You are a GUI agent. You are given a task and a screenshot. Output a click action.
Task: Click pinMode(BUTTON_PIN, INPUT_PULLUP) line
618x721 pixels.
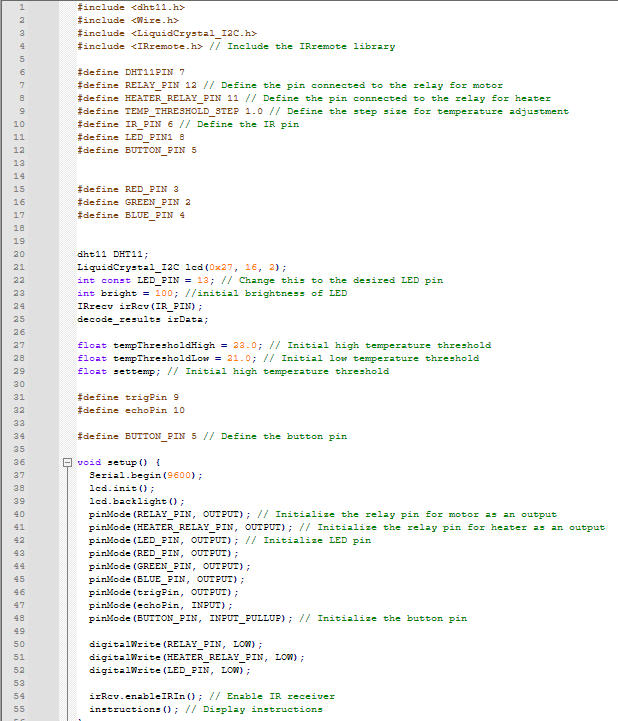pyautogui.click(x=187, y=618)
